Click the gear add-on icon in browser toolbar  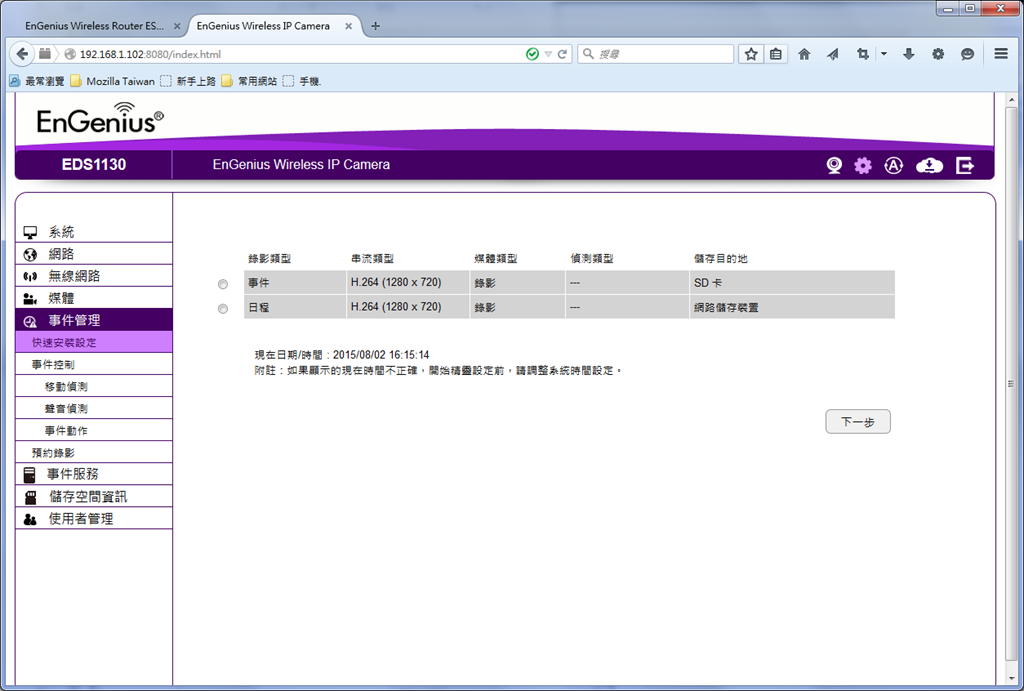click(x=938, y=54)
